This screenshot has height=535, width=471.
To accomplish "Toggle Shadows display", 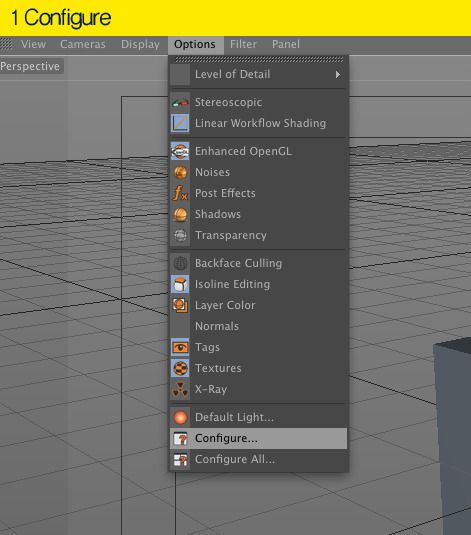I will (258, 214).
